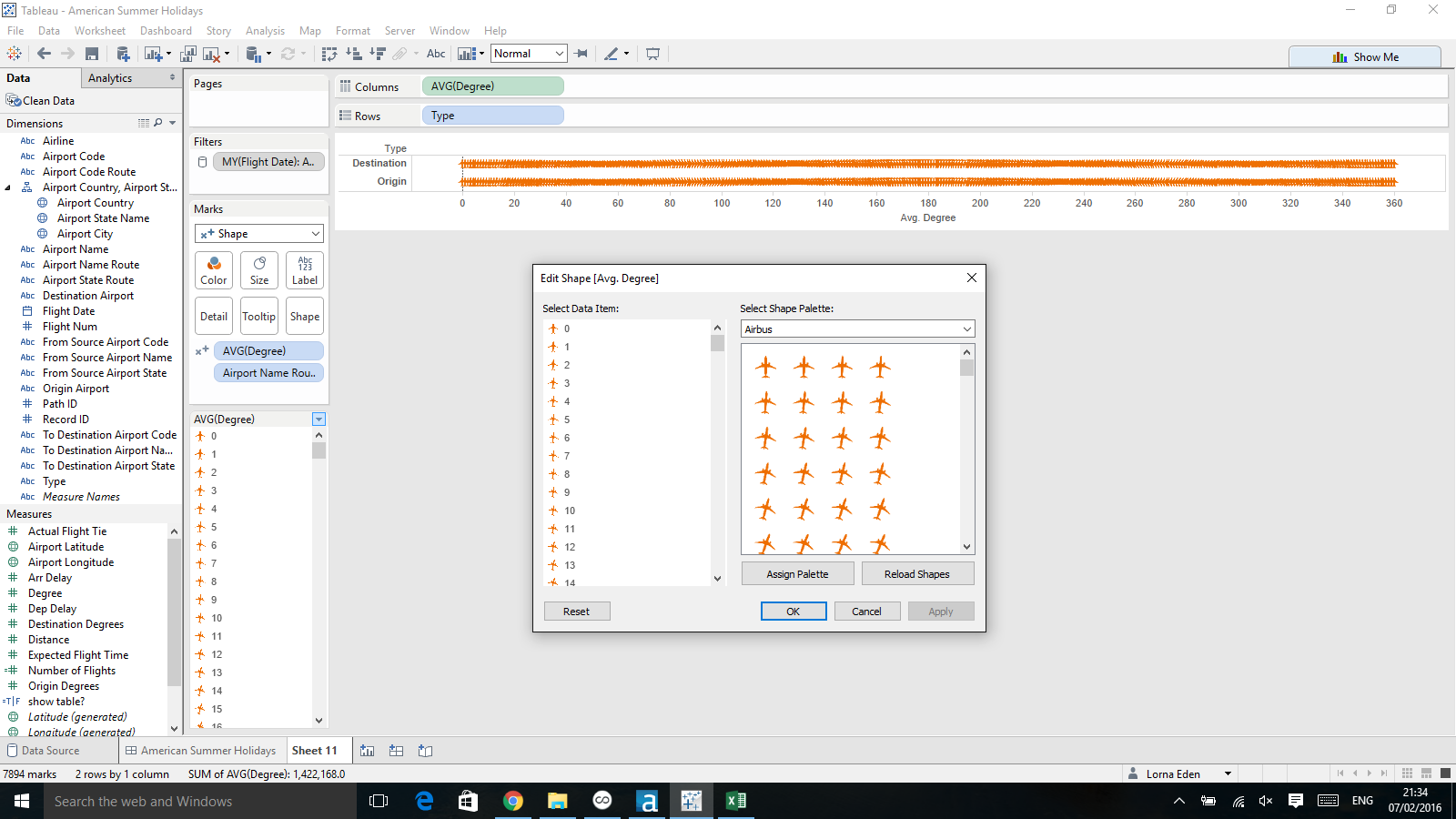1456x819 pixels.
Task: Open Presentation Mode from the toolbar
Action: tap(652, 54)
